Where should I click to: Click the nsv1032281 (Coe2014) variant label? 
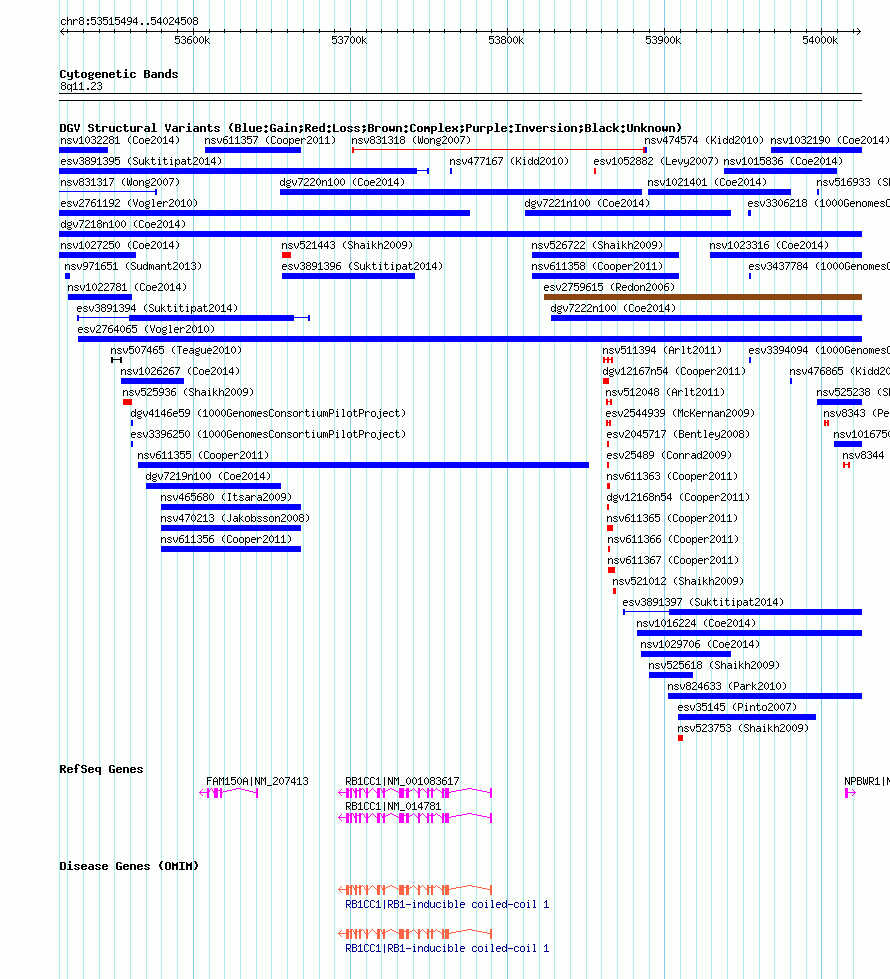[x=120, y=140]
